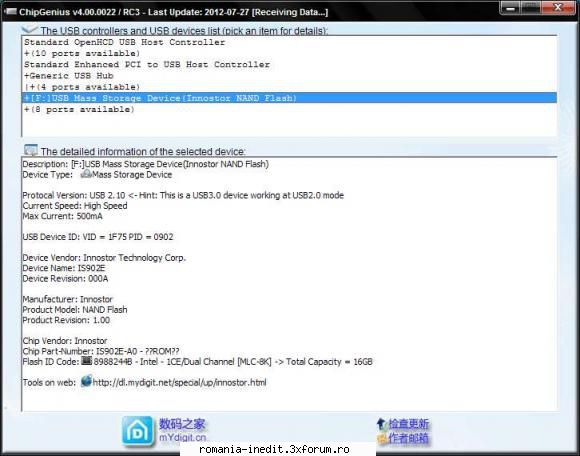Open the blue Chinese check-update link
Viewport: 580px width, 456px height.
click(x=408, y=424)
